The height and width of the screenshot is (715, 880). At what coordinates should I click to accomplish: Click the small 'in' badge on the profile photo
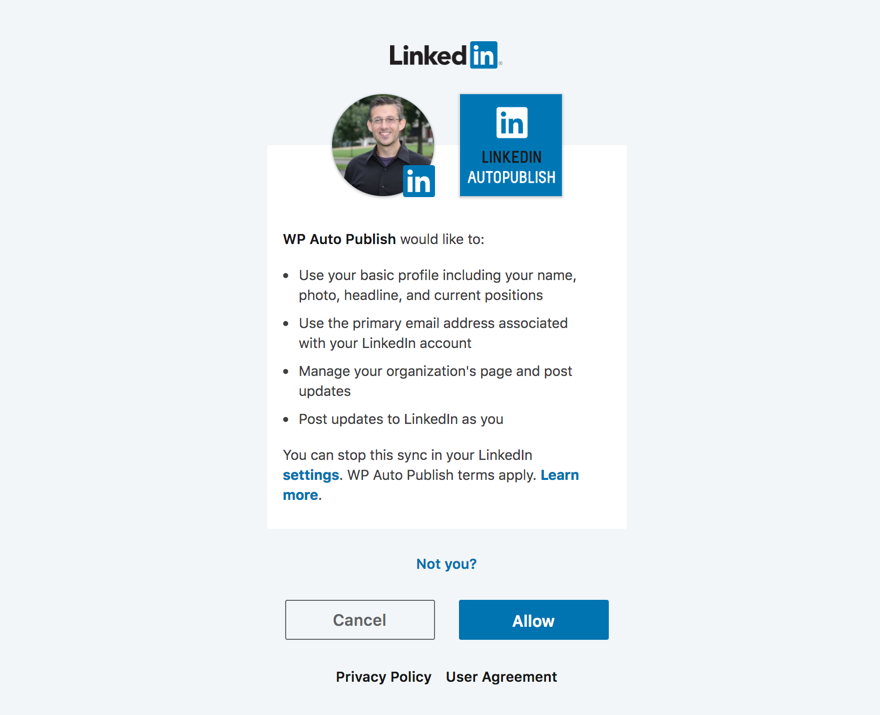click(x=417, y=181)
